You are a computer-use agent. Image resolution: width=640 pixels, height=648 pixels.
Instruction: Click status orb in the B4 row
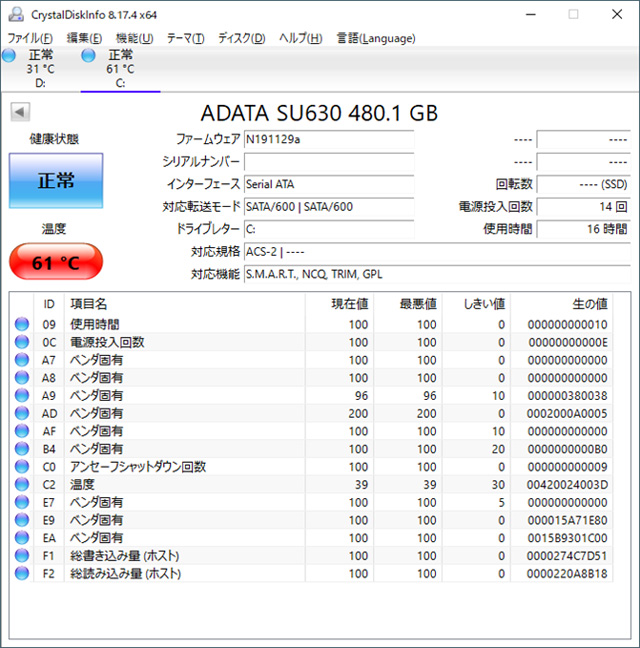22,448
